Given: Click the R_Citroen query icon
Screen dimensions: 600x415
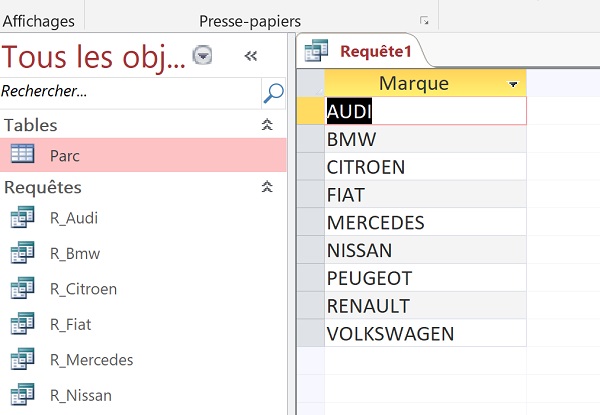Looking at the screenshot, I should click(x=23, y=288).
